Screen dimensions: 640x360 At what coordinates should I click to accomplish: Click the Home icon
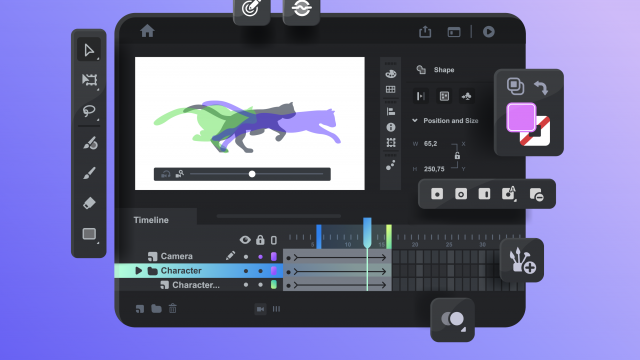point(147,31)
